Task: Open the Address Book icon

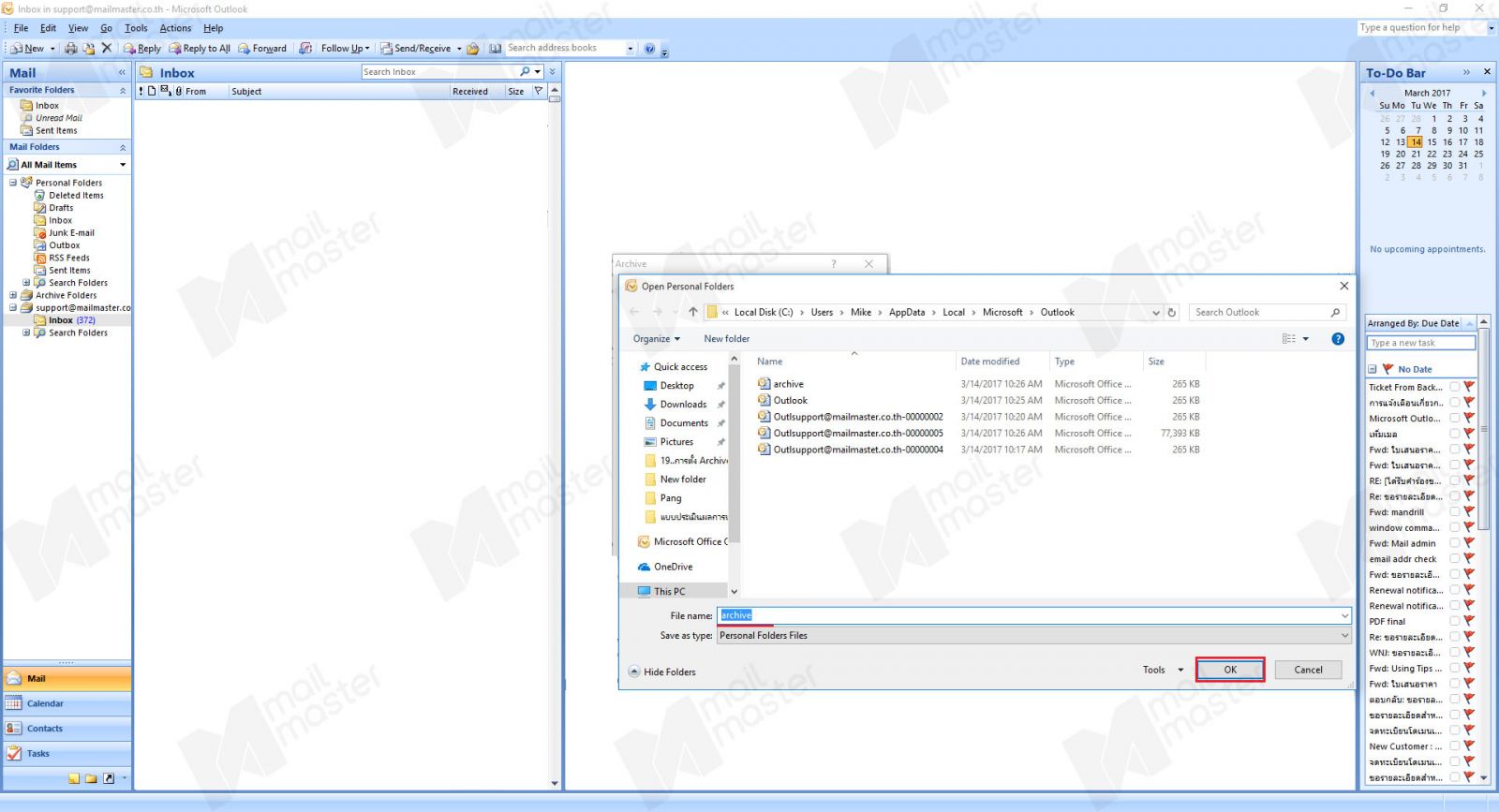Action: (x=496, y=49)
